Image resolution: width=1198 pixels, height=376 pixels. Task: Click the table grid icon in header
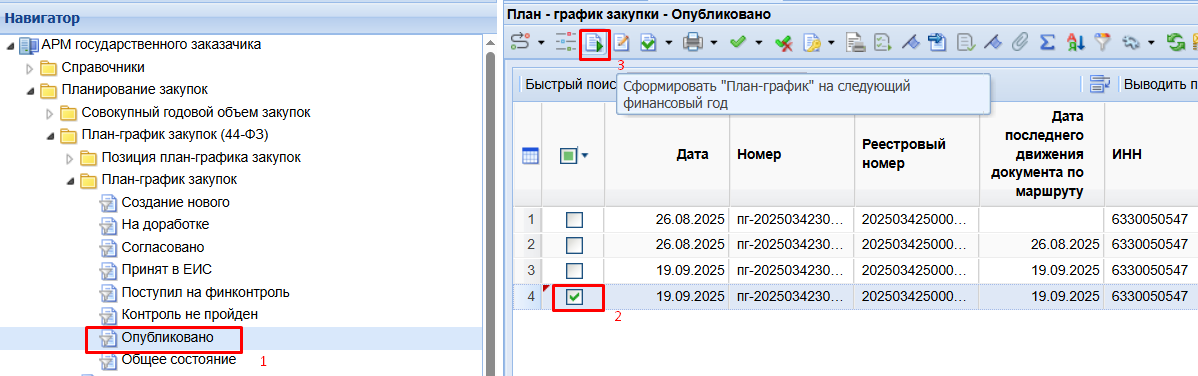(529, 155)
